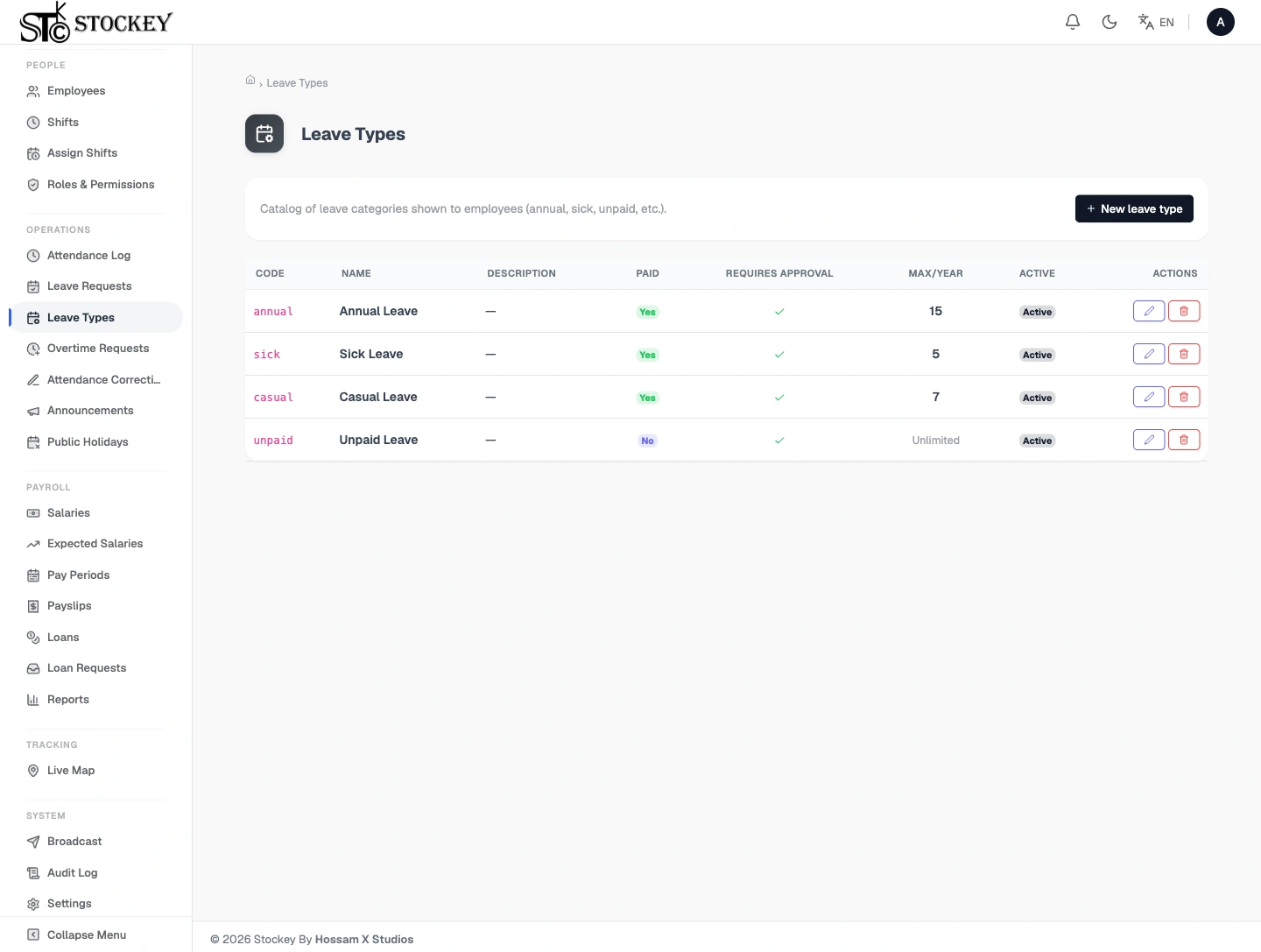
Task: Open the notifications bell
Action: click(1072, 22)
